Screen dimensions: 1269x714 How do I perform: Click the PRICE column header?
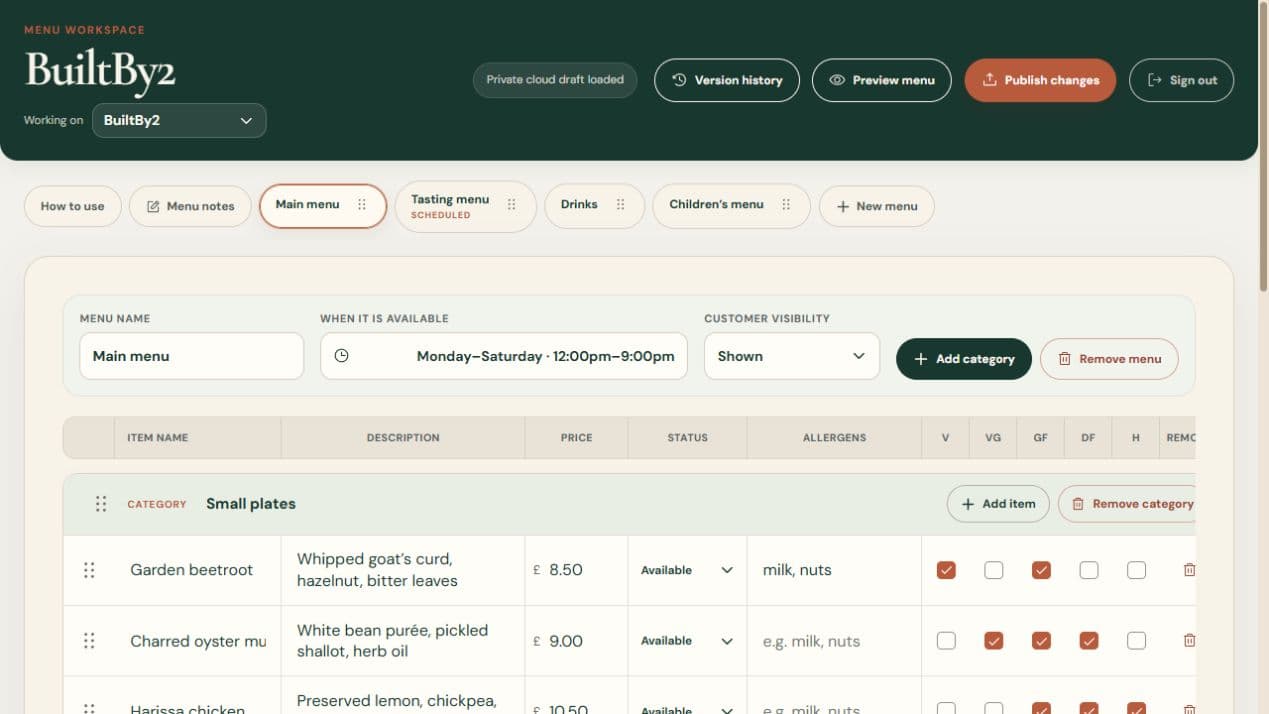576,438
